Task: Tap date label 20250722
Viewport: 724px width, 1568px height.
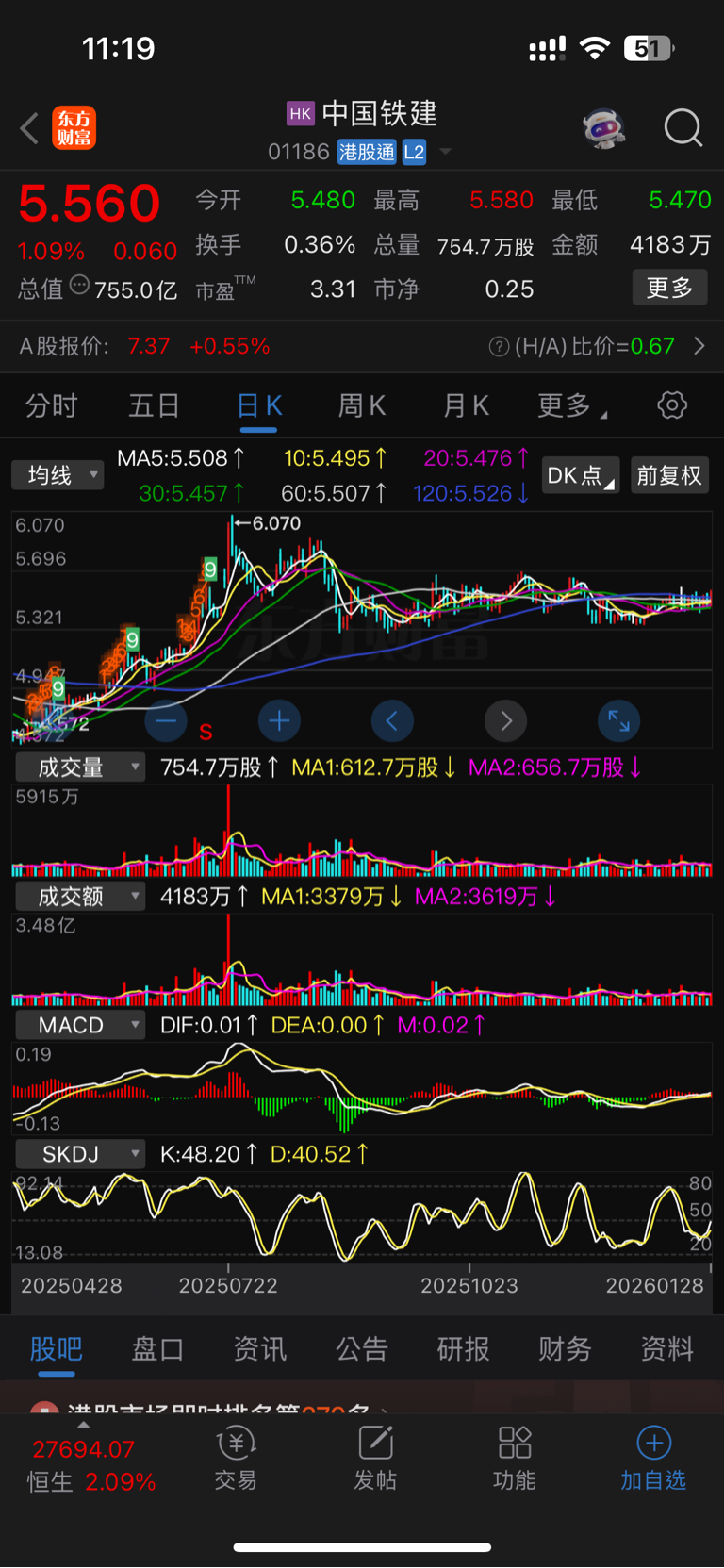Action: click(228, 1285)
